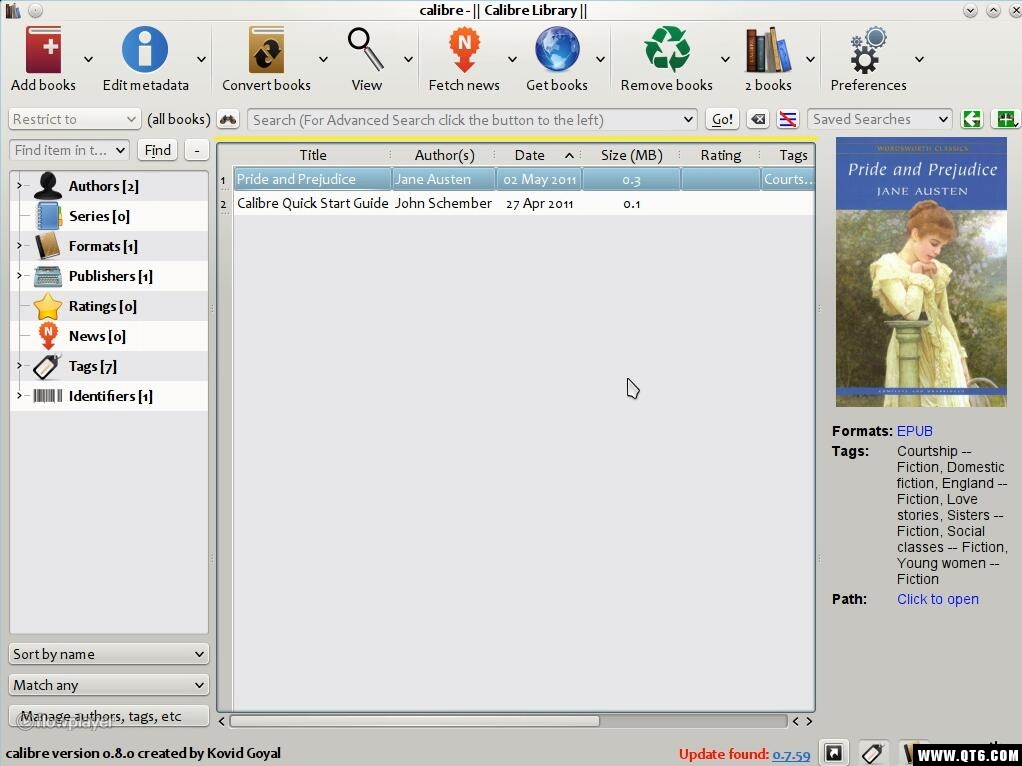Select Calibre Quick Start Guide row
This screenshot has height=766, width=1022.
[x=523, y=203]
